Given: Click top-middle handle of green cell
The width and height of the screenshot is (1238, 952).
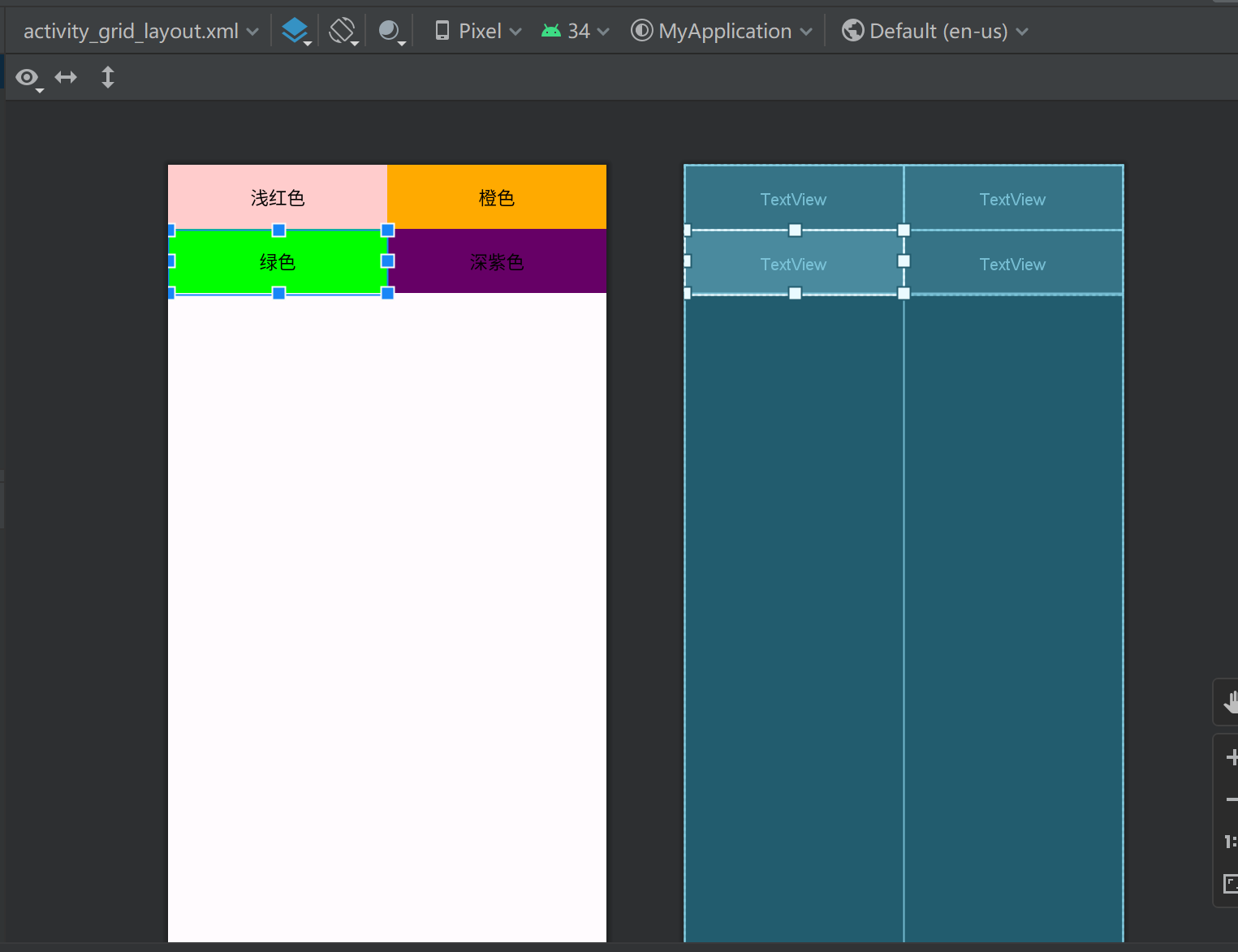Looking at the screenshot, I should point(278,230).
